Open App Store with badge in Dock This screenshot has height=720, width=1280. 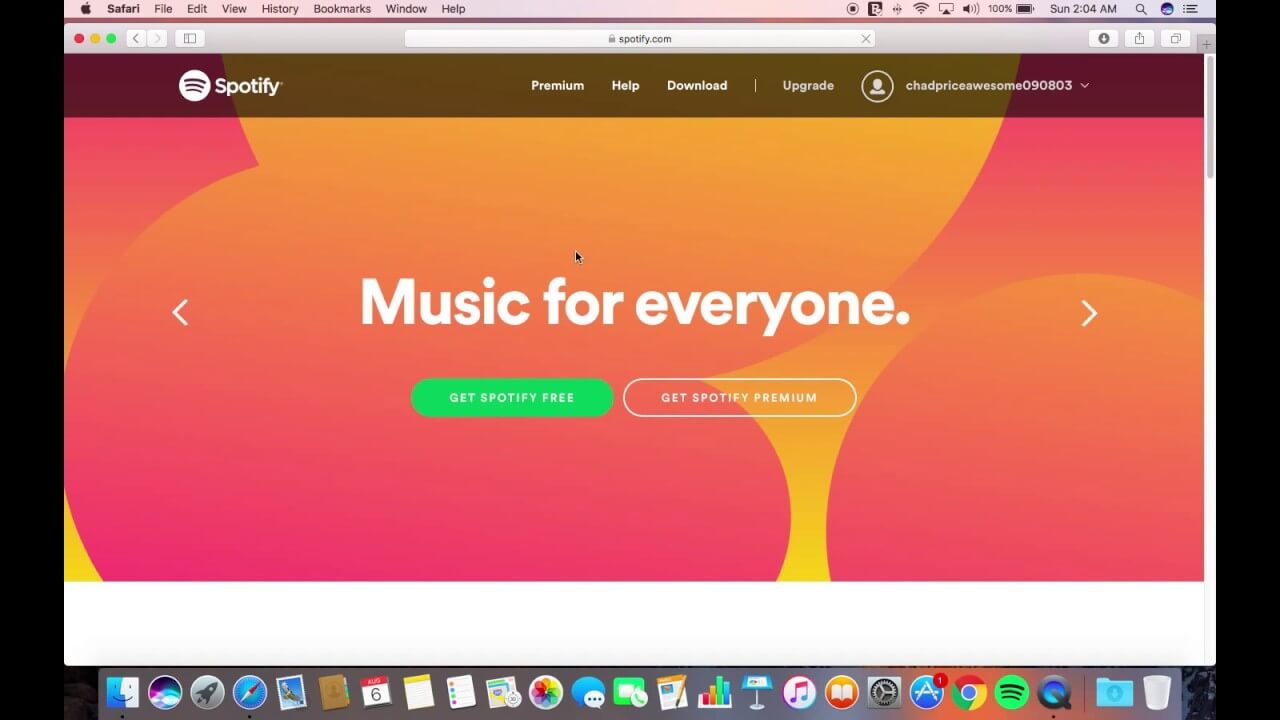pyautogui.click(x=927, y=692)
